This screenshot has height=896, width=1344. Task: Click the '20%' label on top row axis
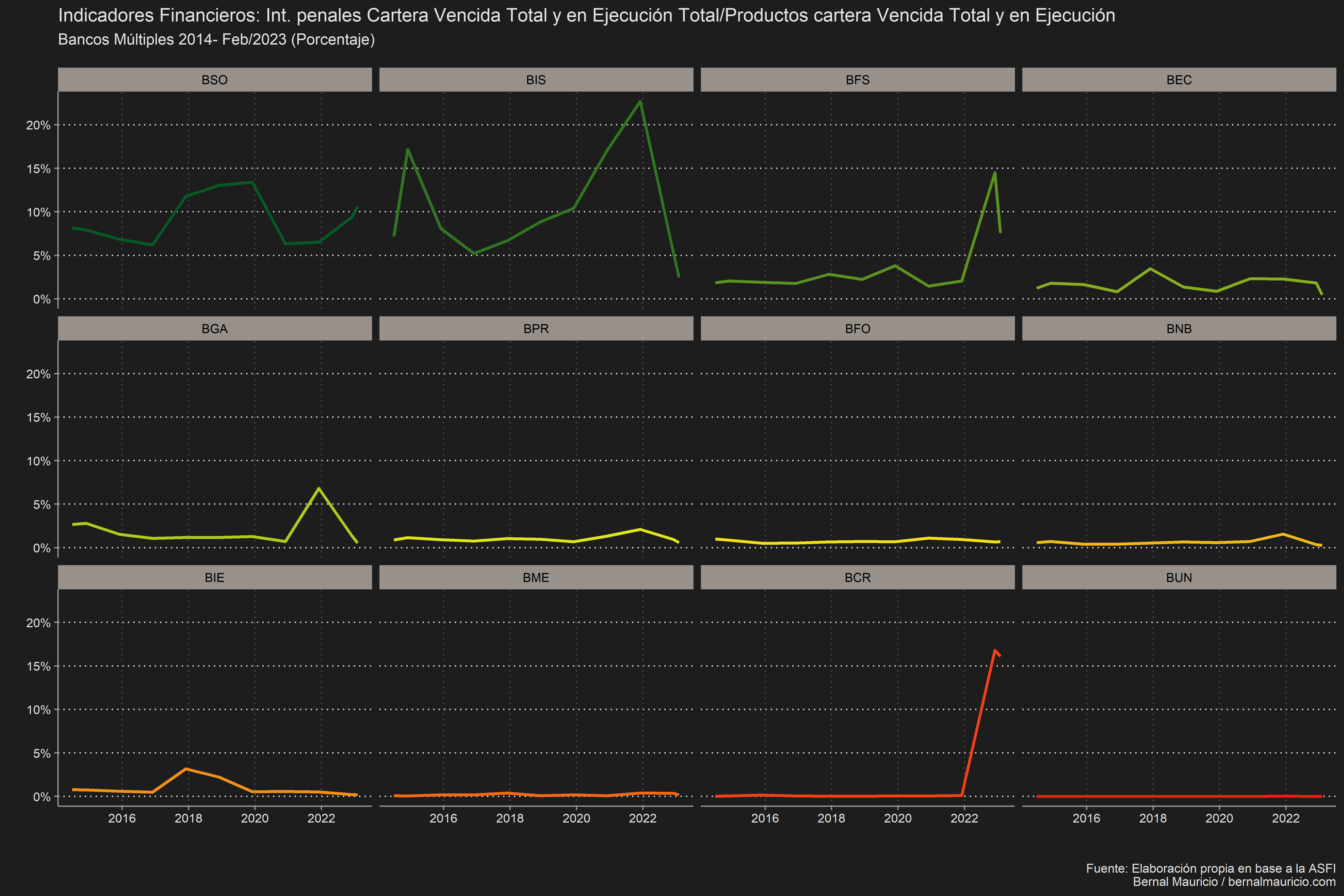point(38,125)
